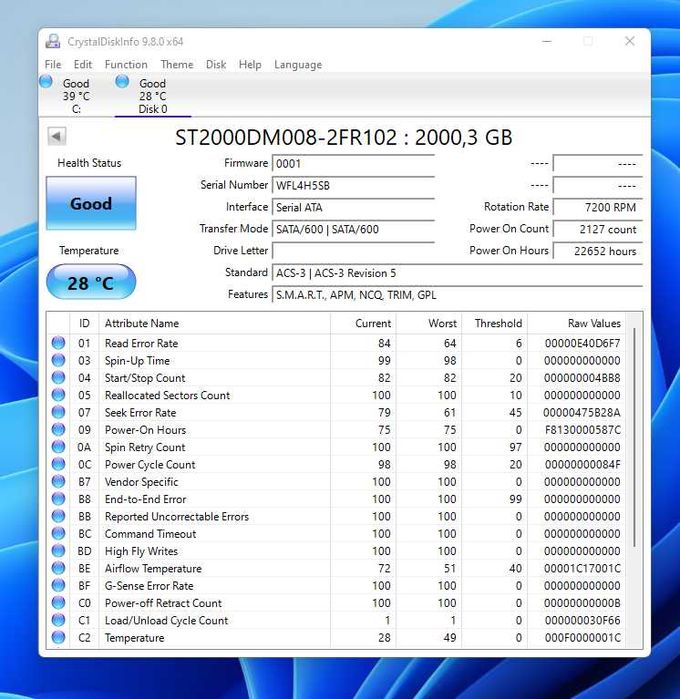This screenshot has width=680, height=699.
Task: Open the Language menu
Action: pos(298,65)
